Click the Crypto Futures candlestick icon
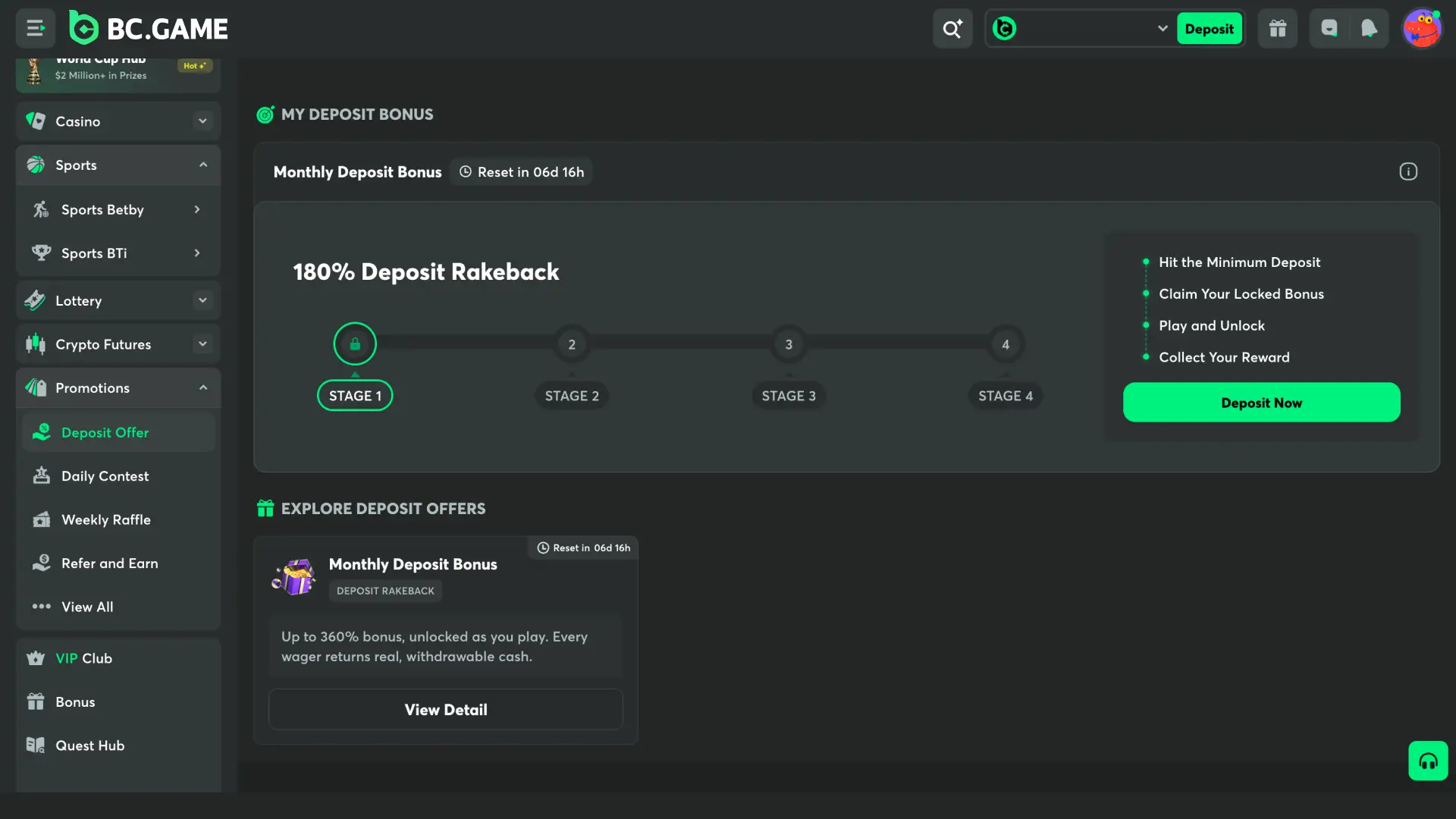The height and width of the screenshot is (819, 1456). pyautogui.click(x=36, y=344)
